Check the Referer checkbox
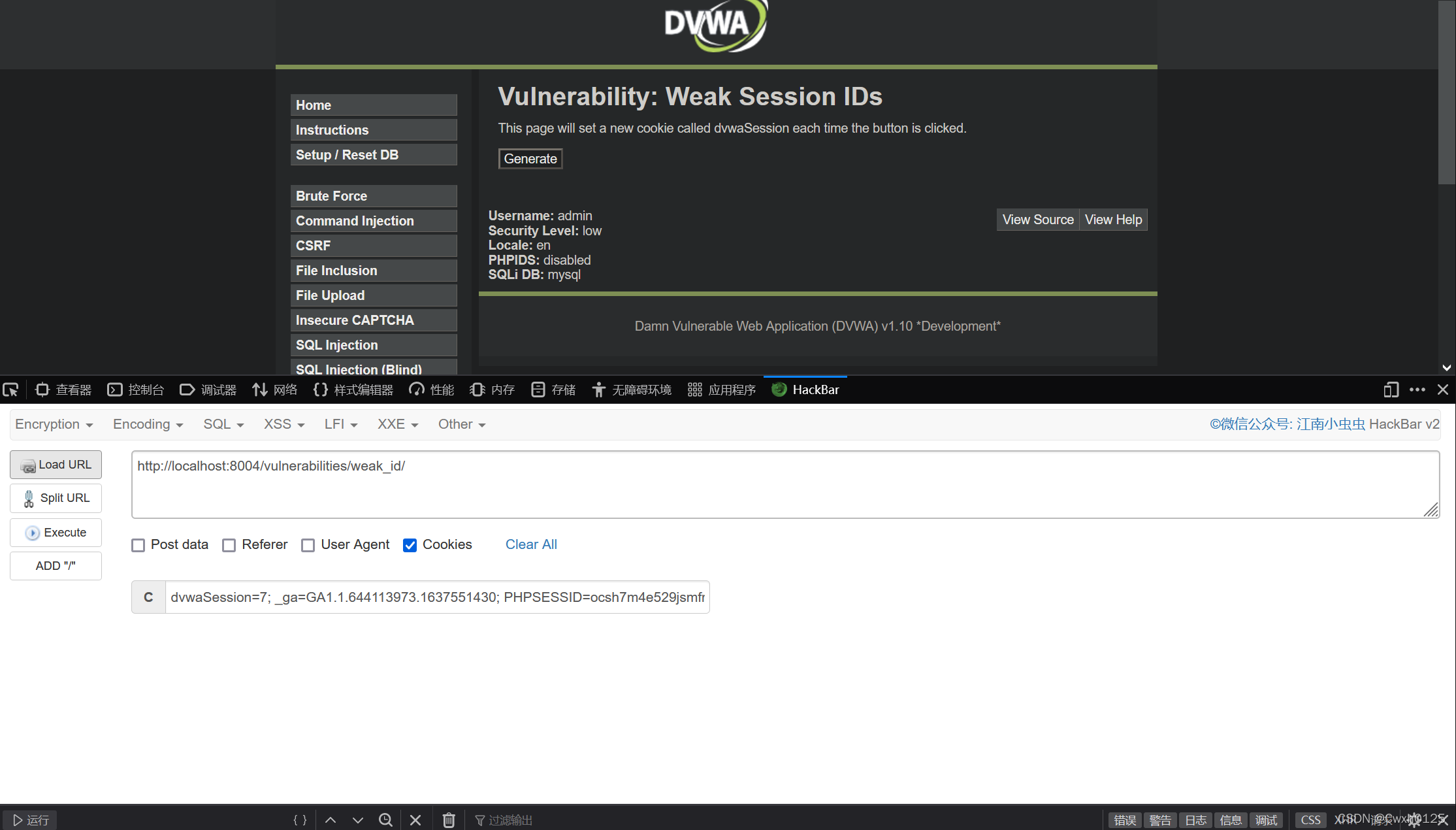 [x=229, y=545]
